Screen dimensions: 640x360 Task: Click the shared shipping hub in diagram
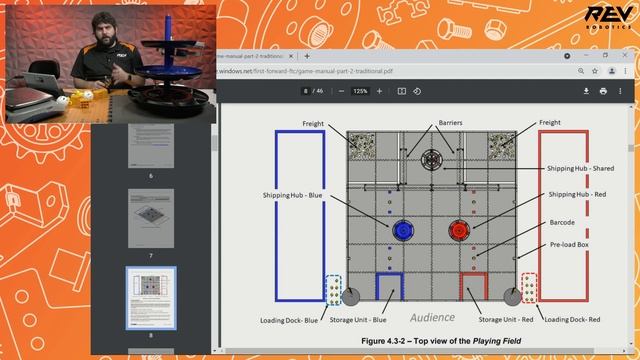[x=432, y=160]
